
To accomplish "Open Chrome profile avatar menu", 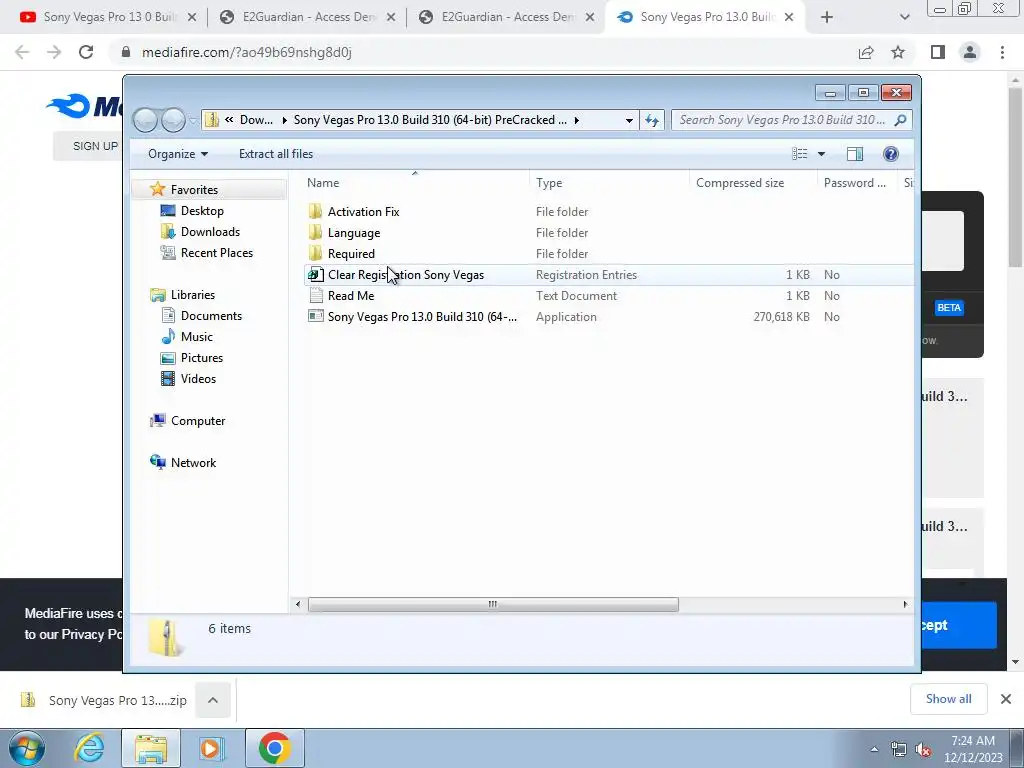I will [970, 52].
